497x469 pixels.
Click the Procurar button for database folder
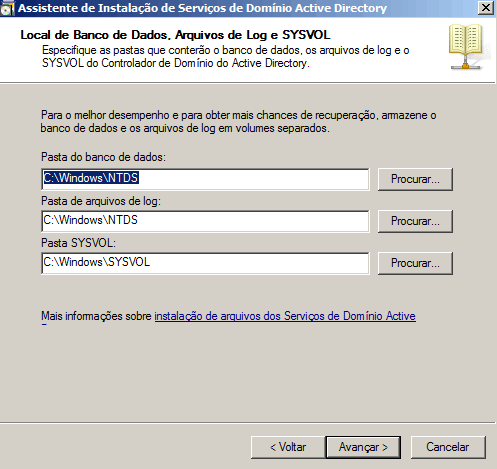click(415, 179)
